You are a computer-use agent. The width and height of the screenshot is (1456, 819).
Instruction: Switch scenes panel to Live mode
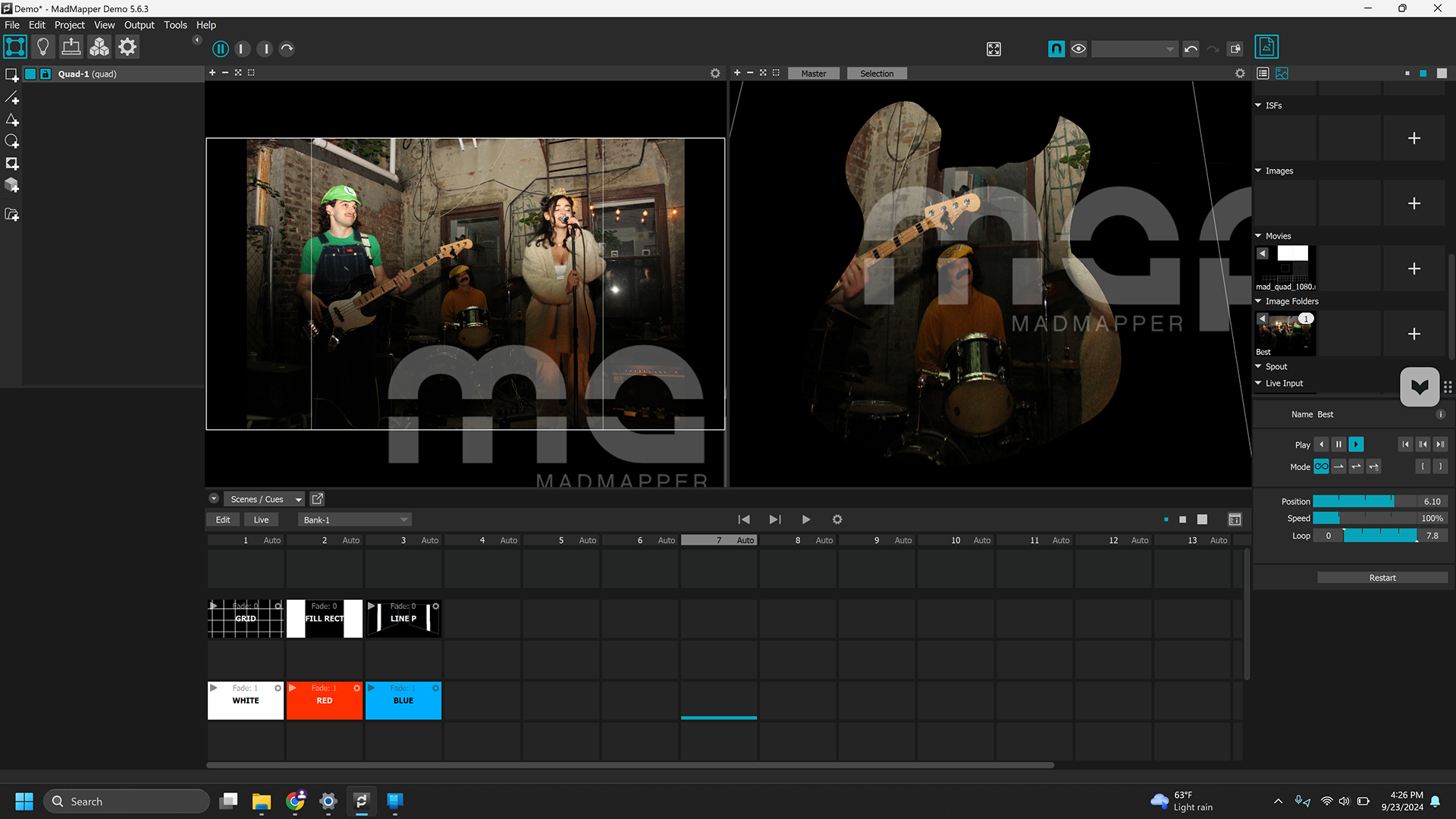click(x=261, y=519)
